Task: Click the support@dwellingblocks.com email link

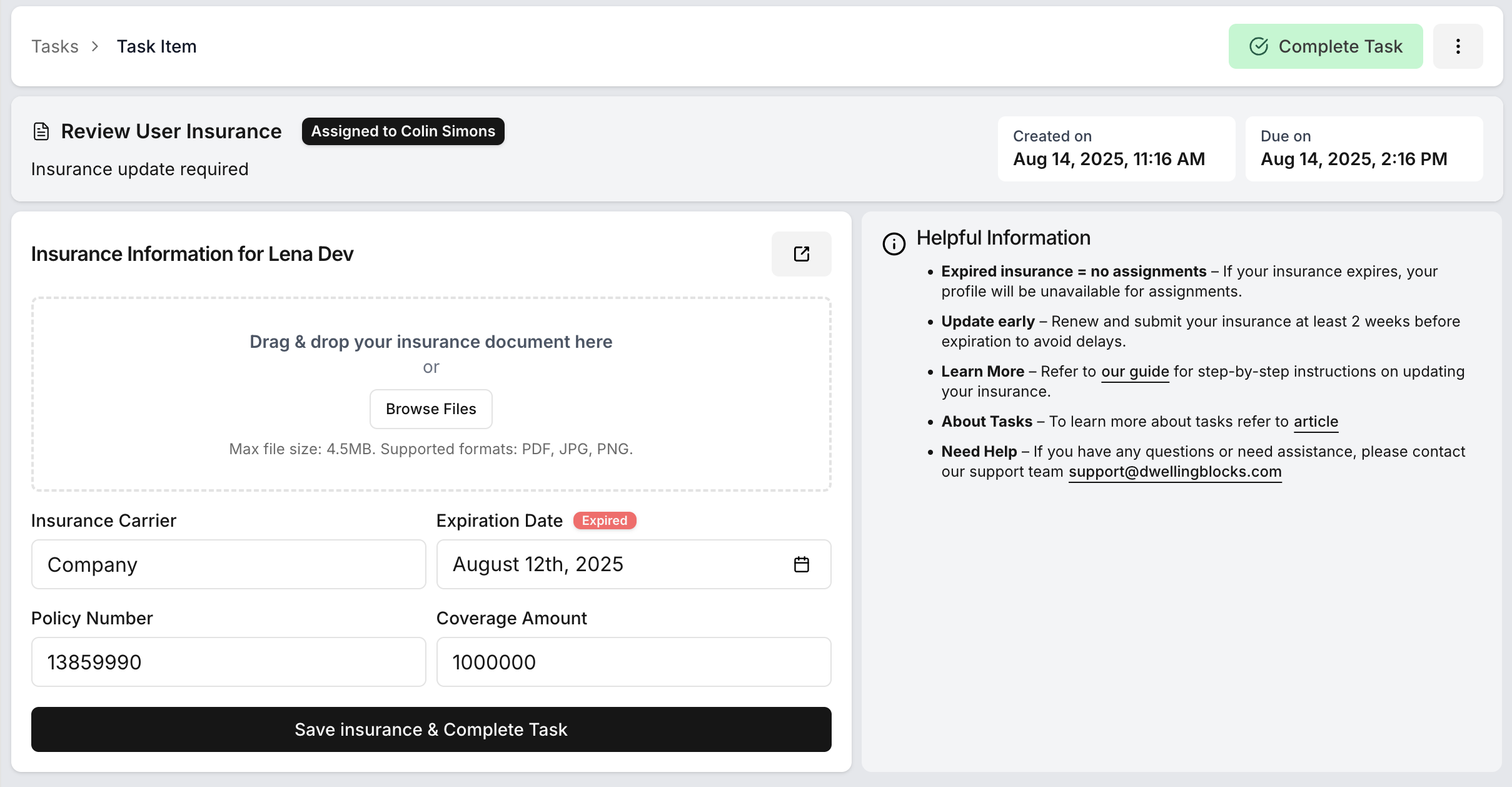Action: [x=1174, y=472]
